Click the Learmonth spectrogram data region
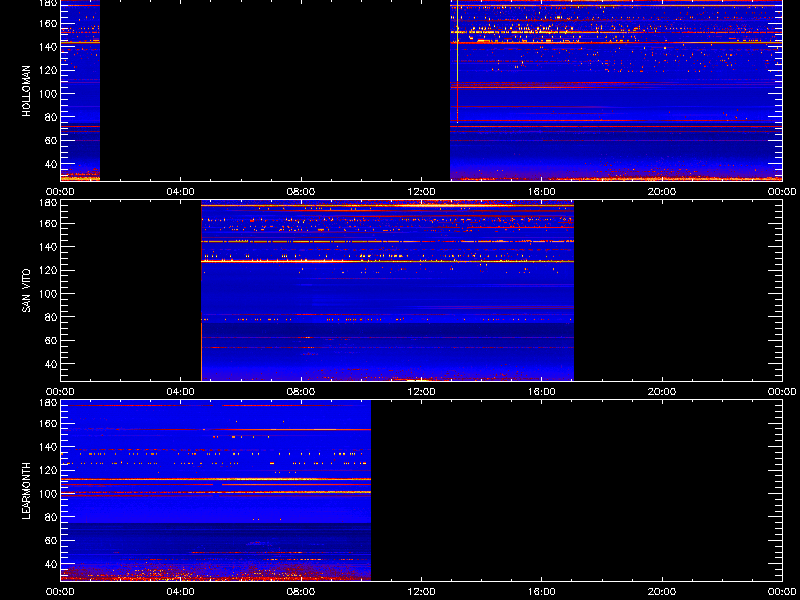 pos(216,491)
